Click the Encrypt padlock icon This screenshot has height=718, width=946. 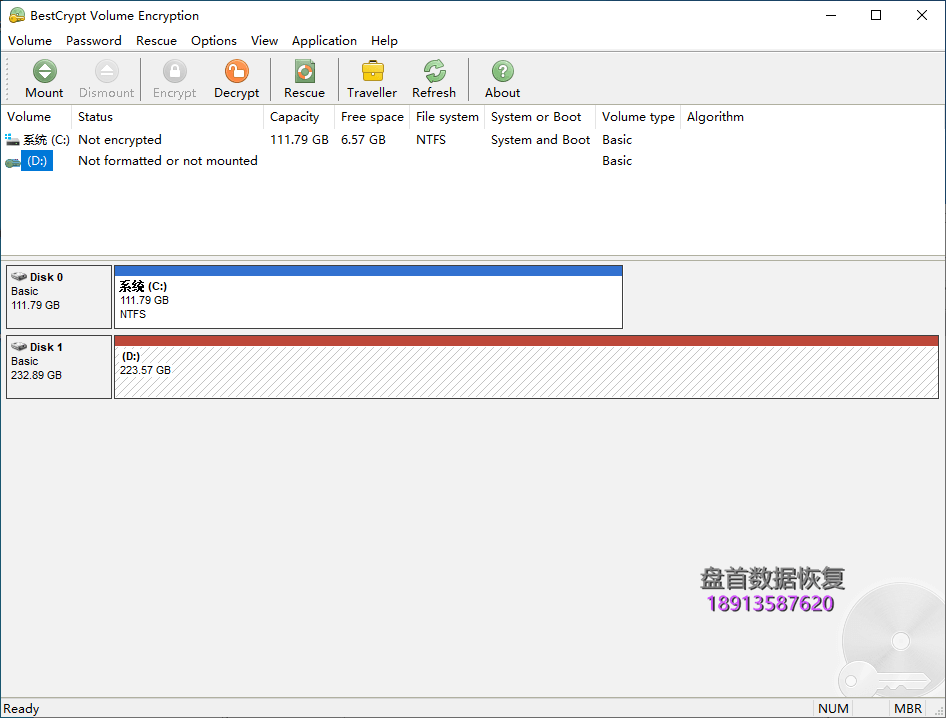(174, 71)
